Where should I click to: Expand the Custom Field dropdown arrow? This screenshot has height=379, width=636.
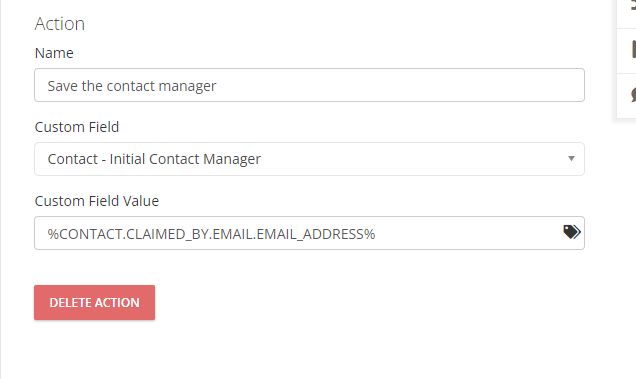(x=571, y=159)
